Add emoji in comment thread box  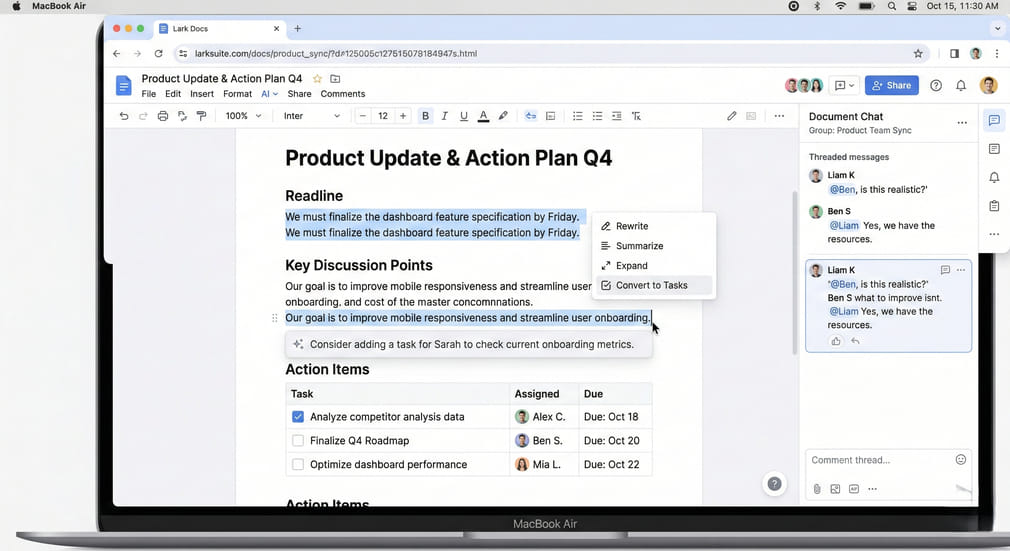pos(961,460)
